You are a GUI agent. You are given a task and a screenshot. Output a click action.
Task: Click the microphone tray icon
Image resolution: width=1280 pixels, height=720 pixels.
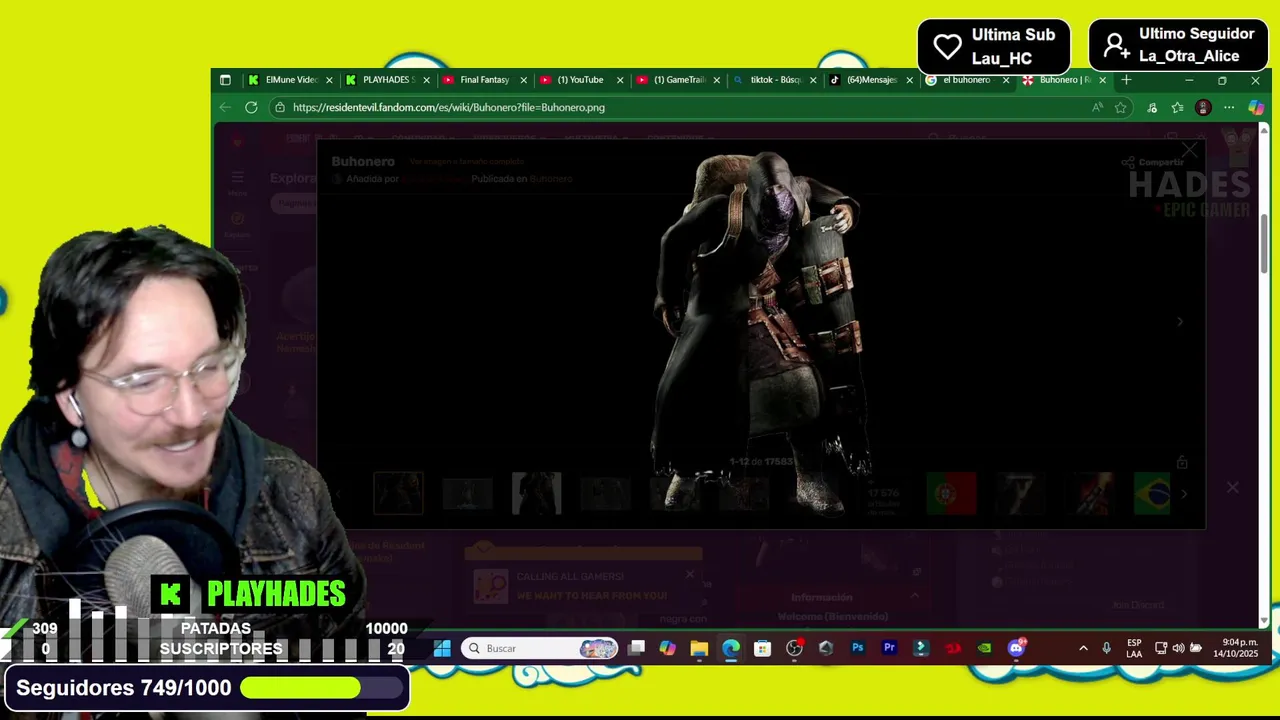[x=1106, y=648]
